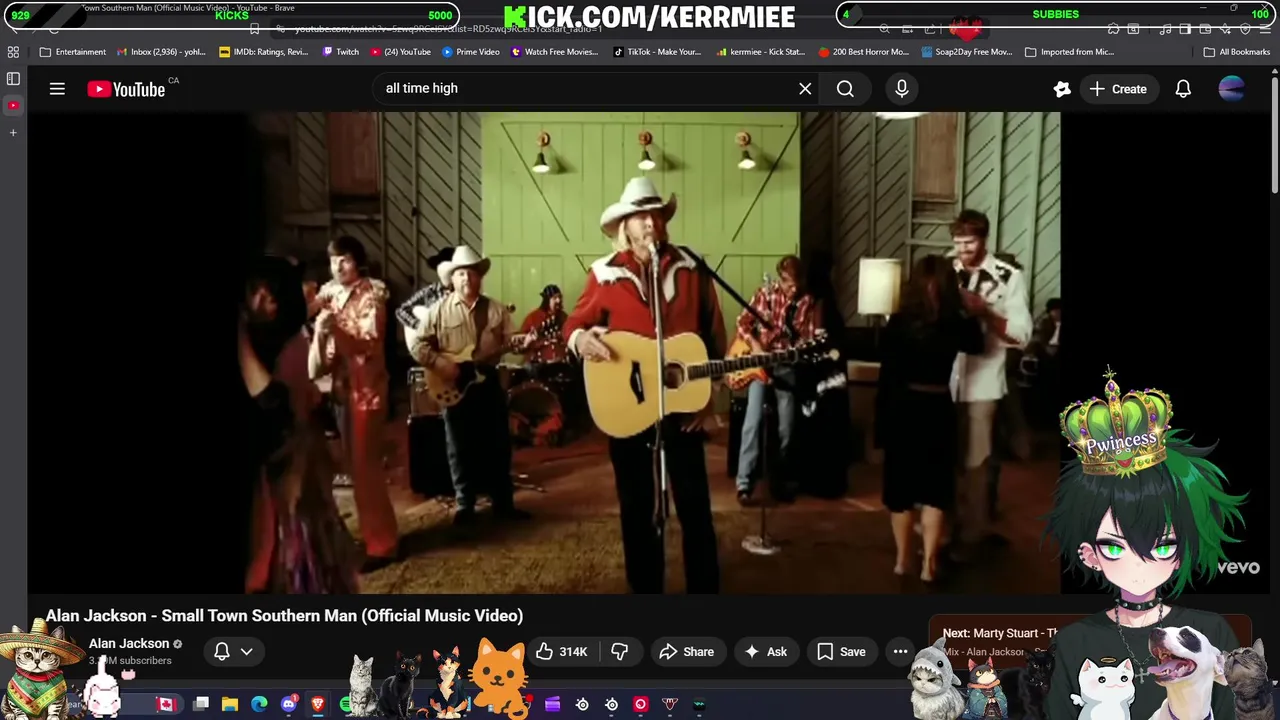Like the video with 314K likes

point(562,652)
